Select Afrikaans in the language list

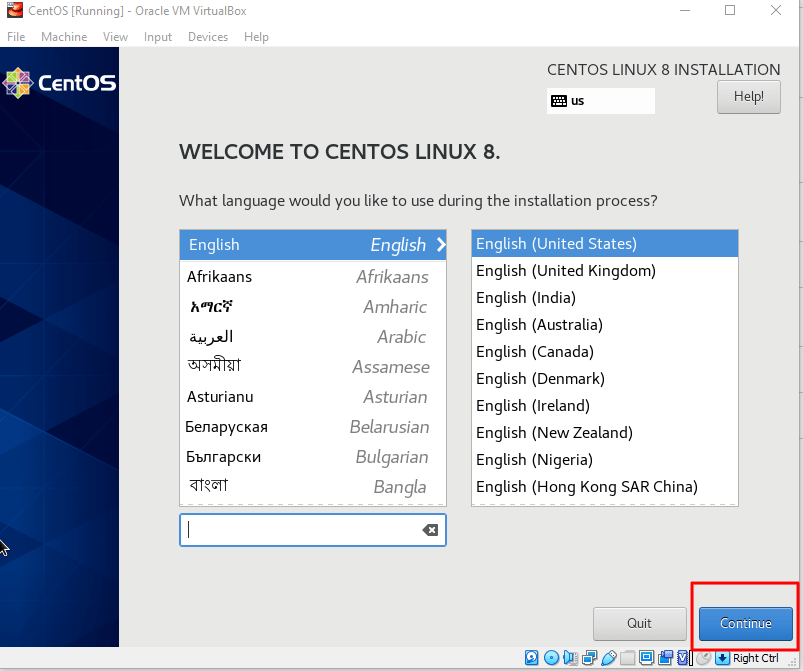pyautogui.click(x=313, y=277)
